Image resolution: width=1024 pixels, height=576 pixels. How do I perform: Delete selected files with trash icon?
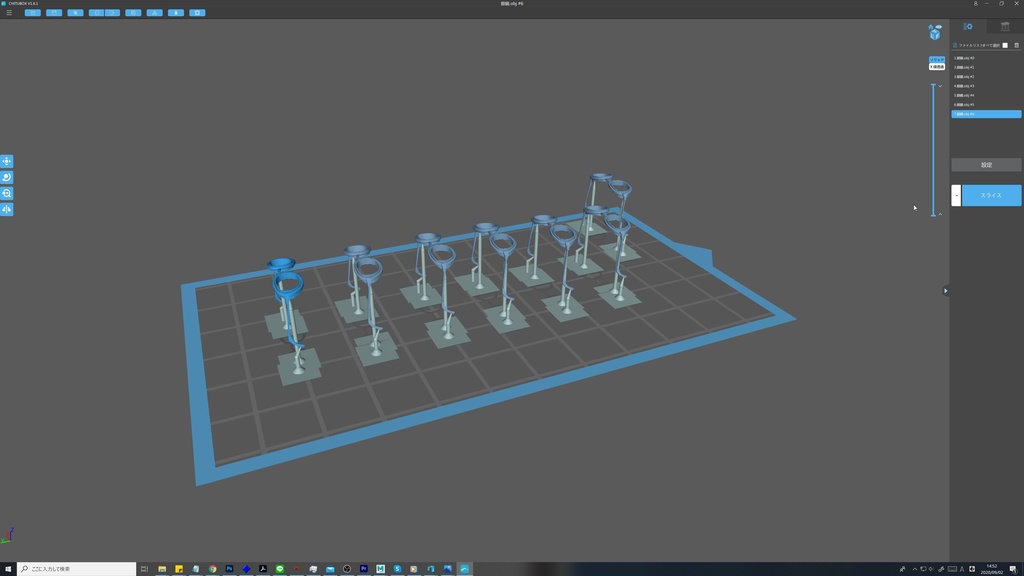[1016, 45]
